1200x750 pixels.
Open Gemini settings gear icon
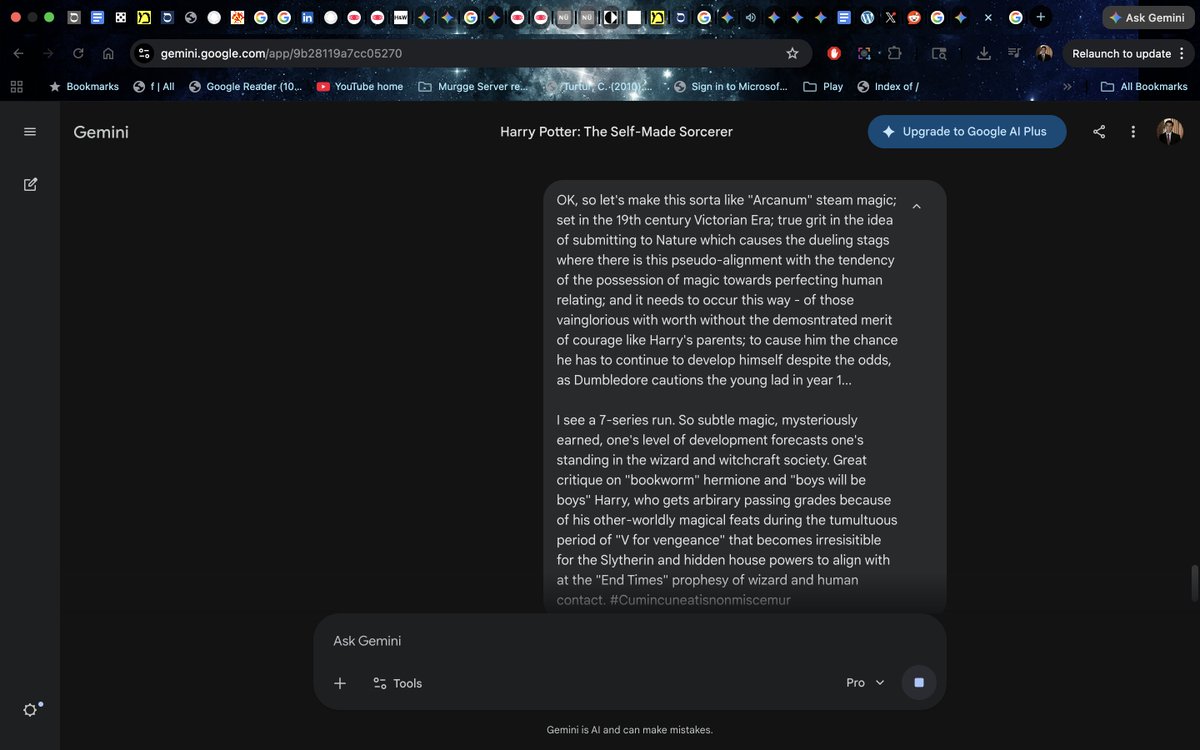pos(30,709)
